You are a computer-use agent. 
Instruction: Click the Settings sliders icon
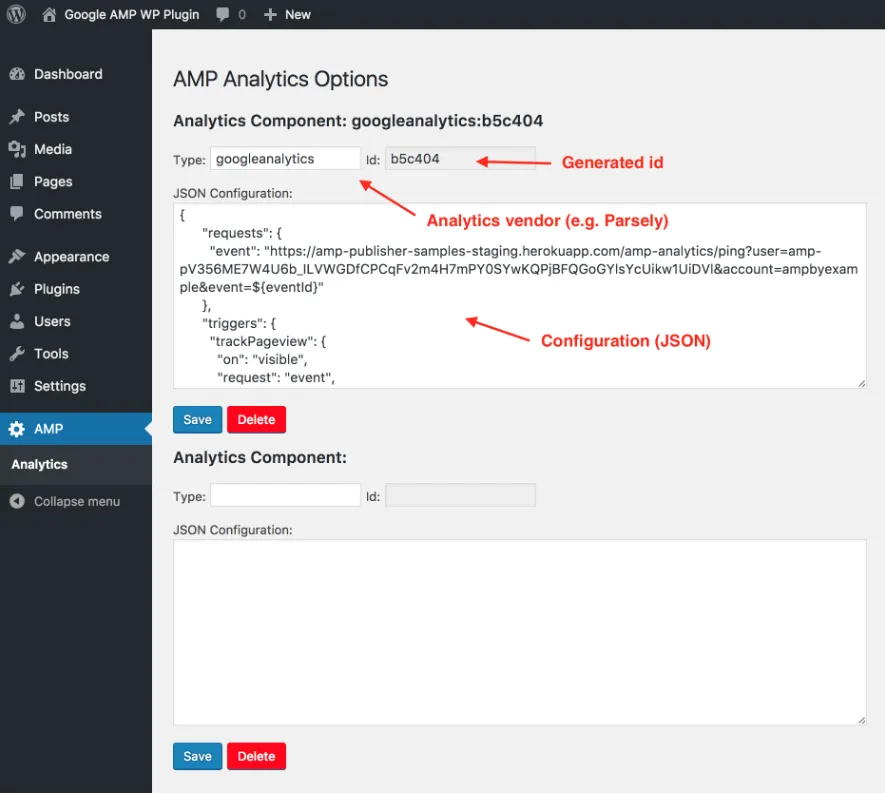point(17,386)
